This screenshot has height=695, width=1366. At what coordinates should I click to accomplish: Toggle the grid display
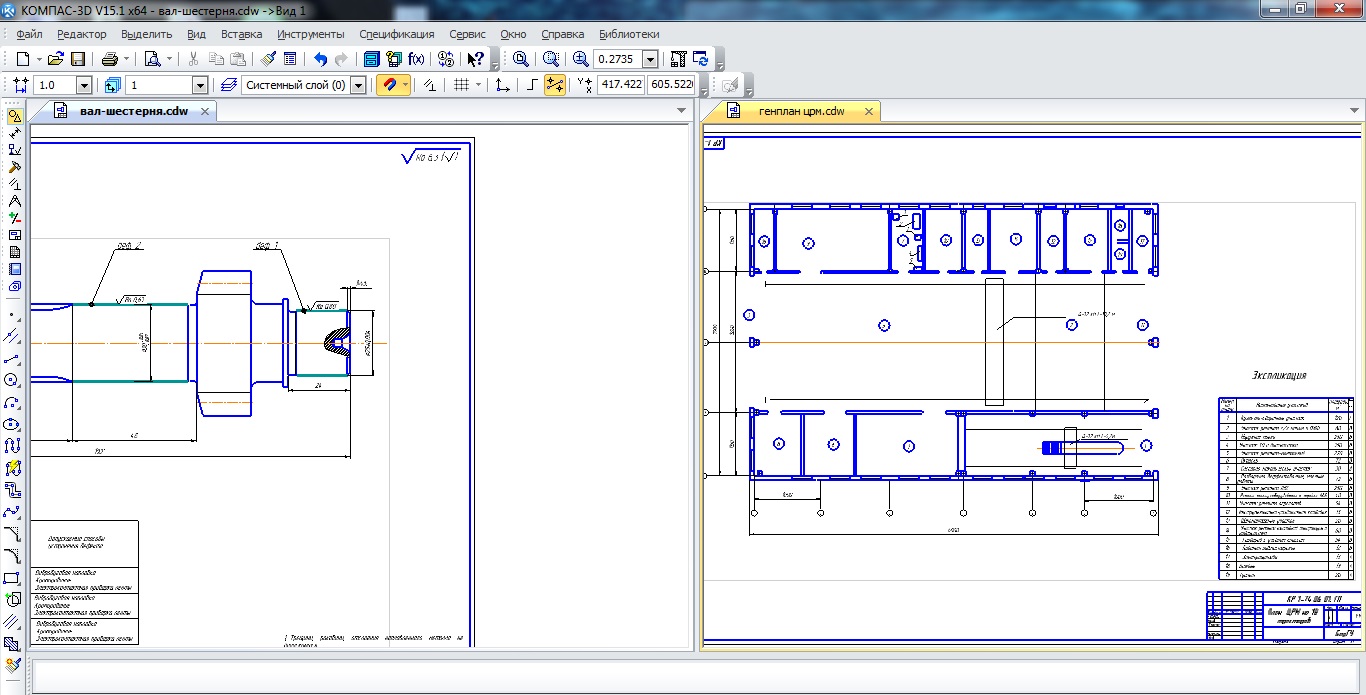(x=461, y=85)
